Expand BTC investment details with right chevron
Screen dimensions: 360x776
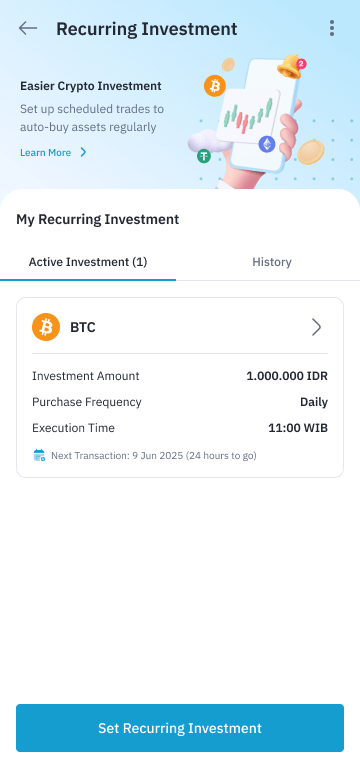click(x=316, y=327)
